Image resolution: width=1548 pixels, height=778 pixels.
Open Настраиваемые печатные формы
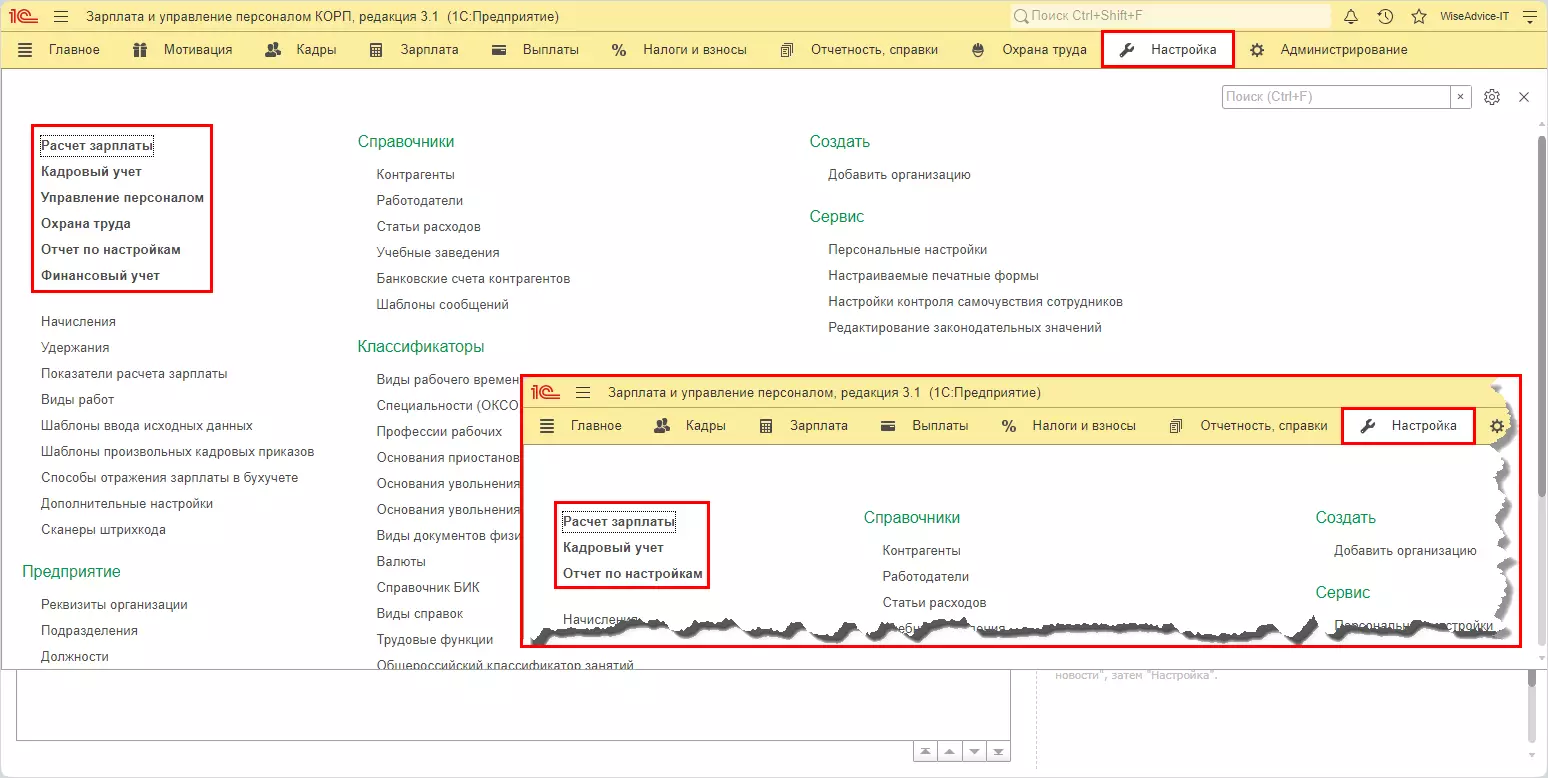pos(933,276)
